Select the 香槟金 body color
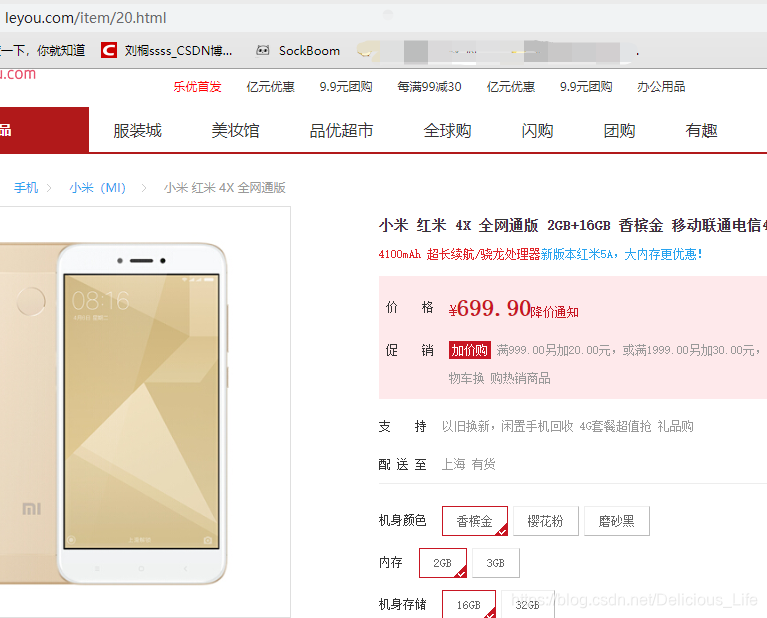The width and height of the screenshot is (767, 618). click(x=474, y=521)
